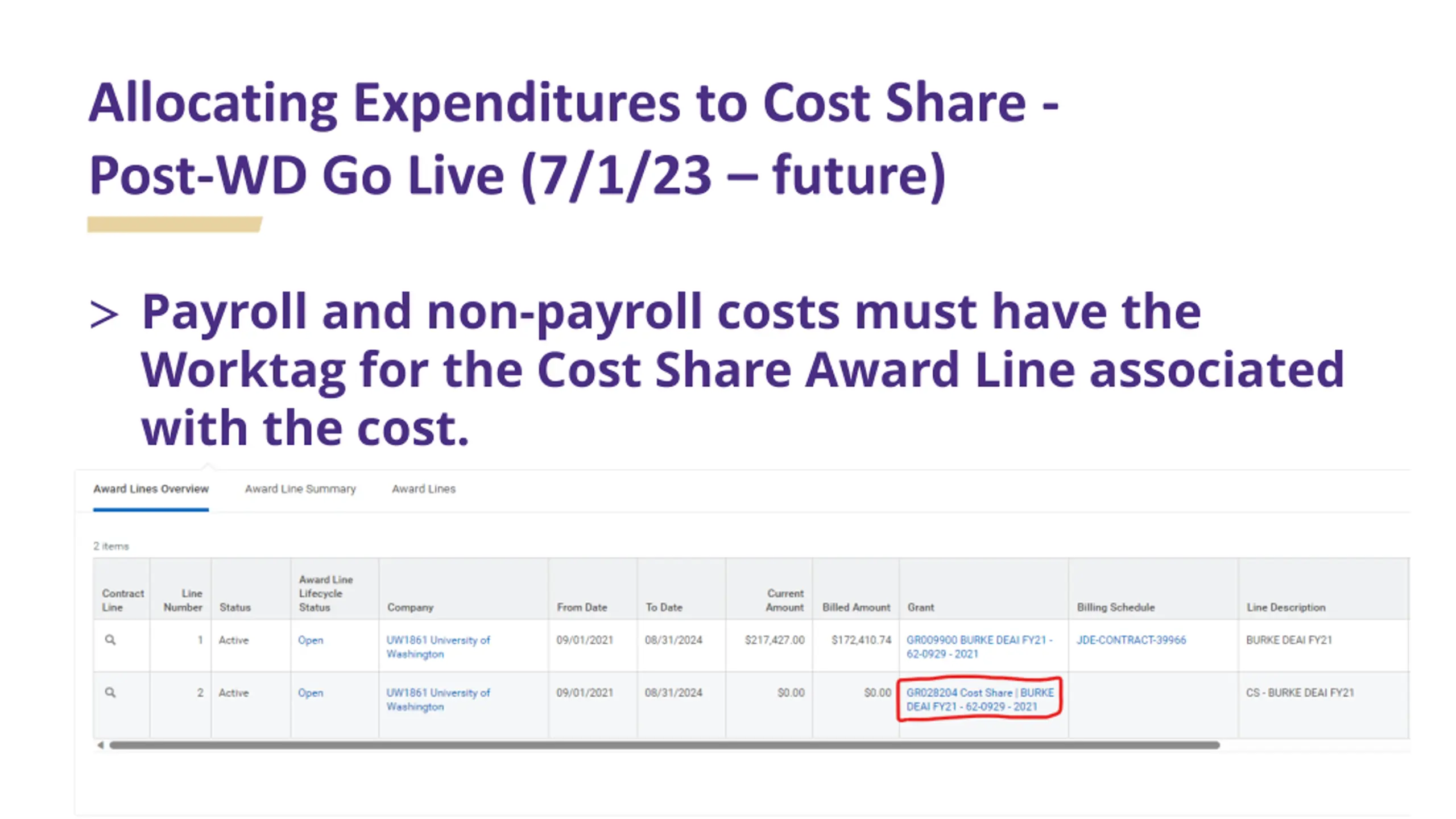The width and height of the screenshot is (1456, 819).
Task: Switch to Award Line Summary tab
Action: coord(300,489)
